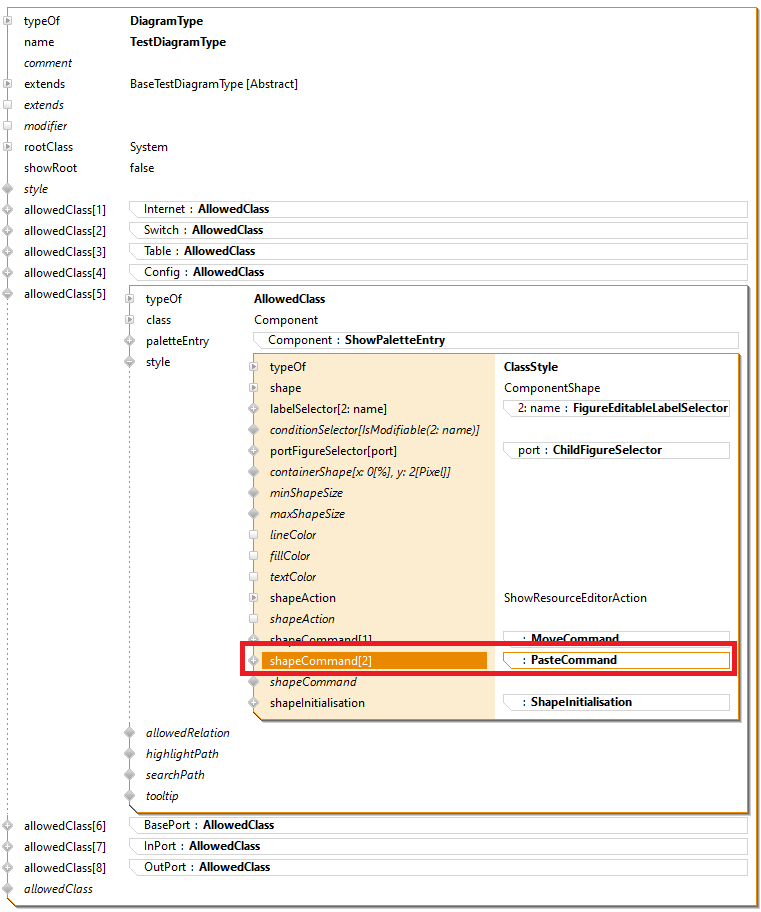The width and height of the screenshot is (761, 912).
Task: Collapse the style section of Component
Action: [129, 362]
